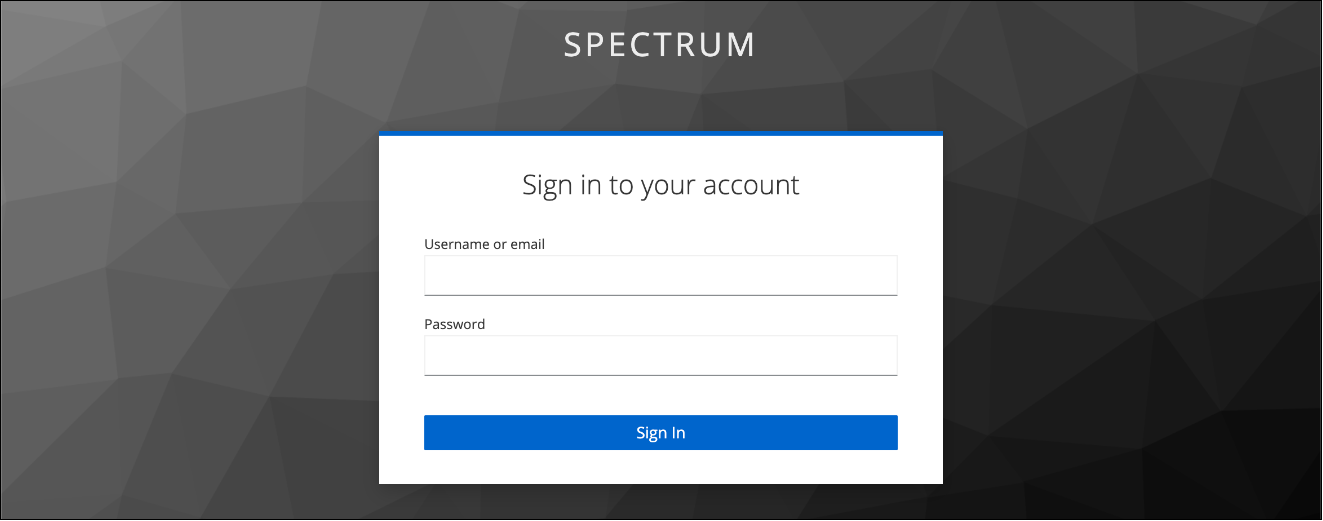
Task: Click the "Password" field label
Action: click(x=454, y=324)
